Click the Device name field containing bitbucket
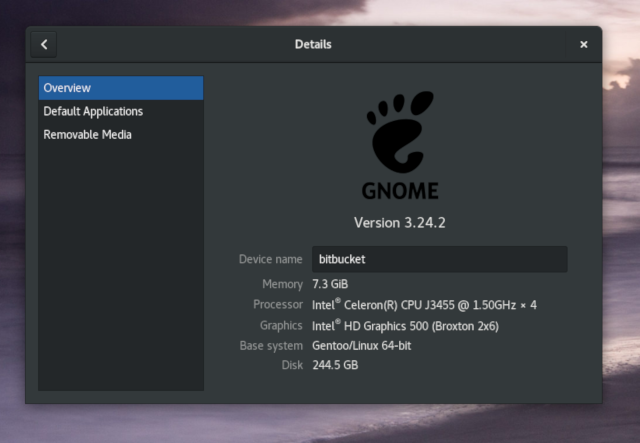640x443 pixels. [440, 259]
